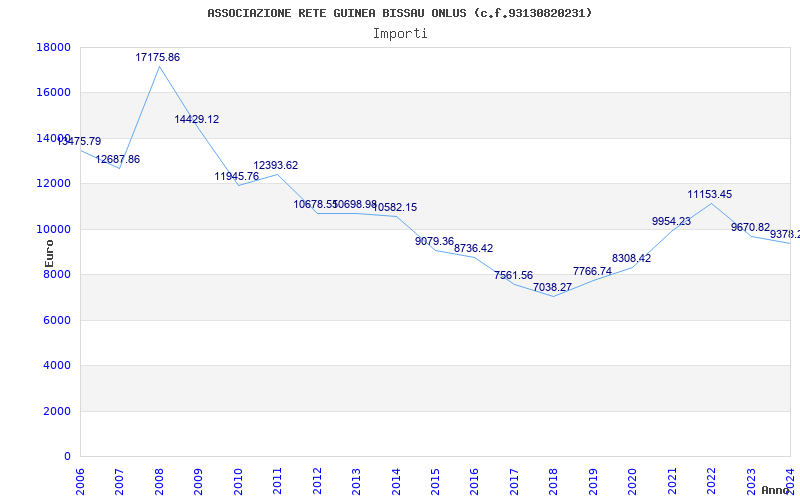This screenshot has height=500, width=800.
Task: Click the 11153.45 value label
Action: coord(710,194)
